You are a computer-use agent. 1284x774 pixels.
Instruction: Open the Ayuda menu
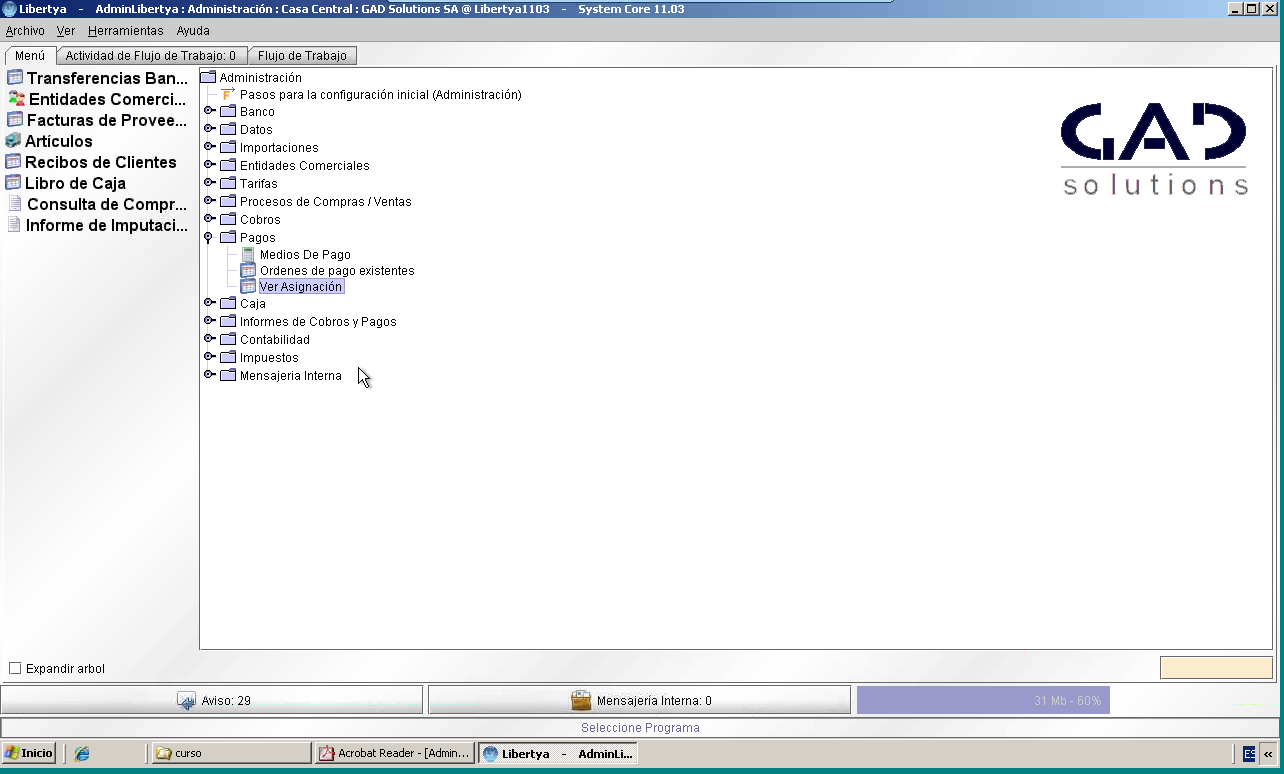193,31
